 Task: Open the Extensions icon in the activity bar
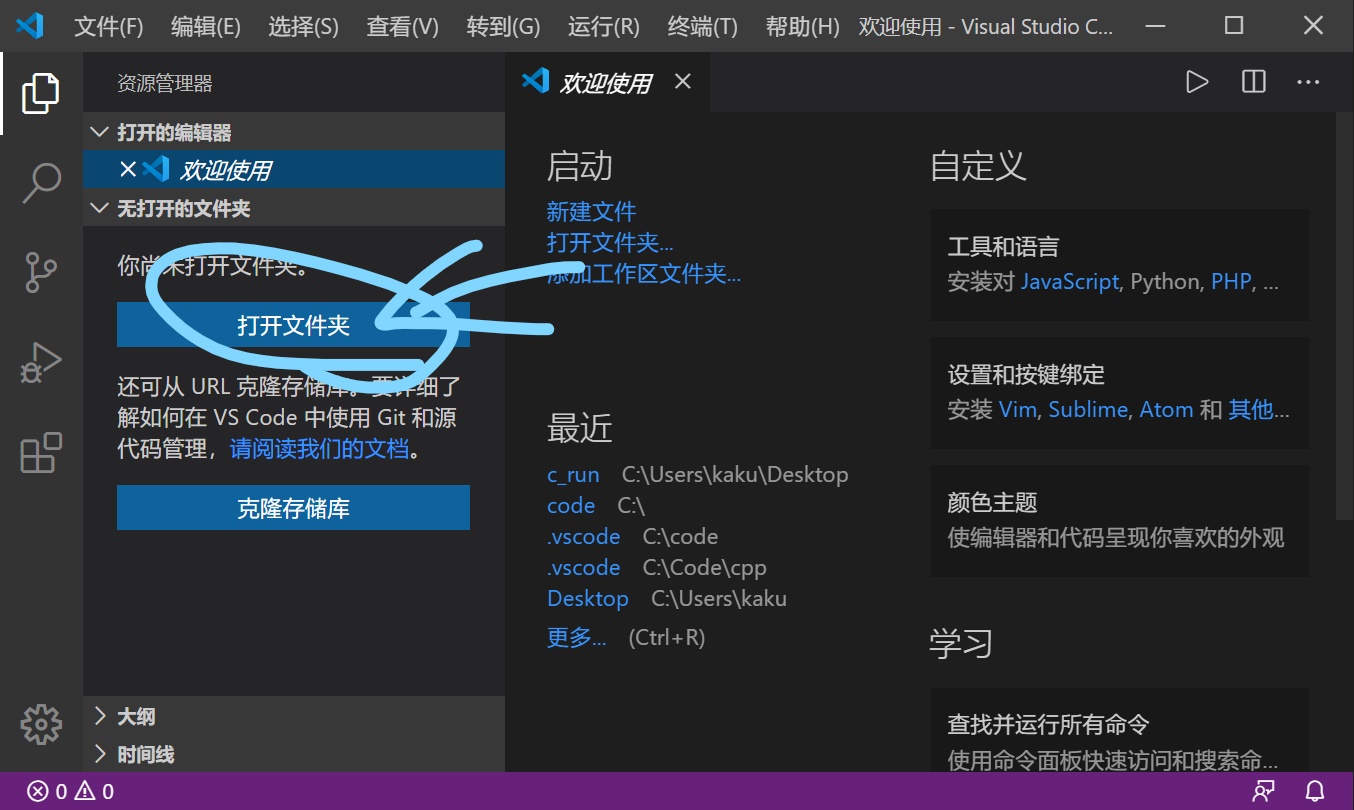coord(40,452)
